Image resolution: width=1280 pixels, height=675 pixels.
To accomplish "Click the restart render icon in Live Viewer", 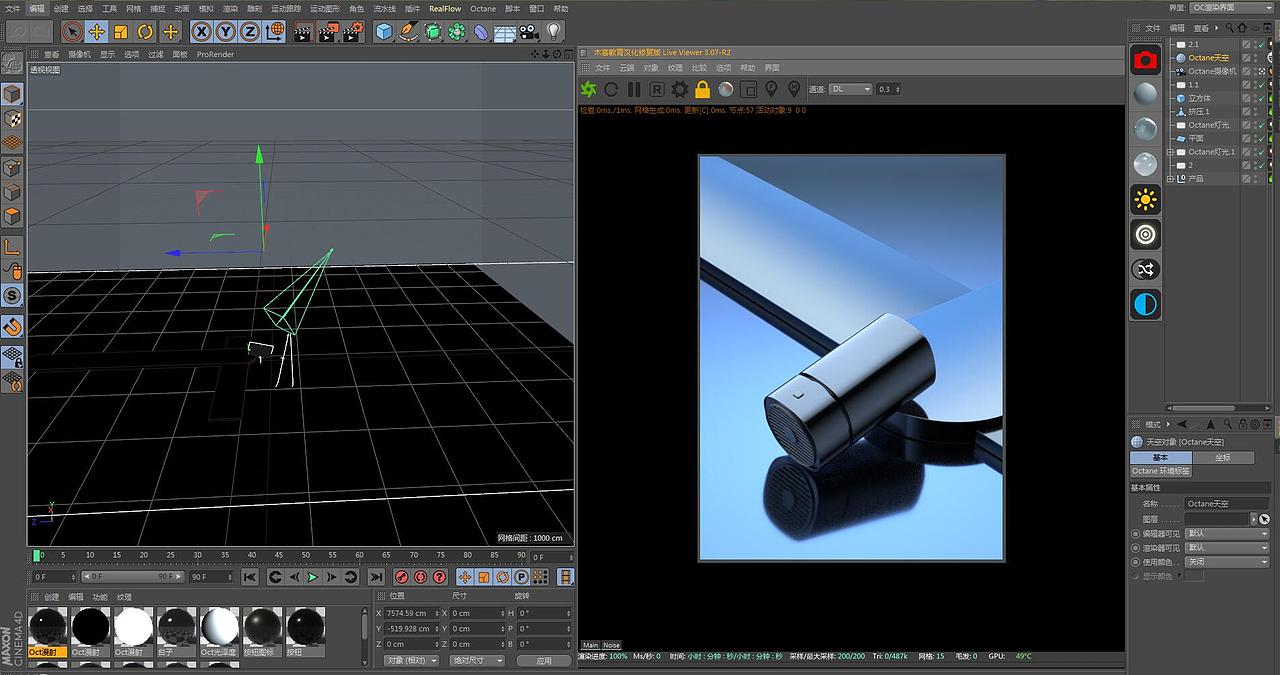I will coord(610,89).
